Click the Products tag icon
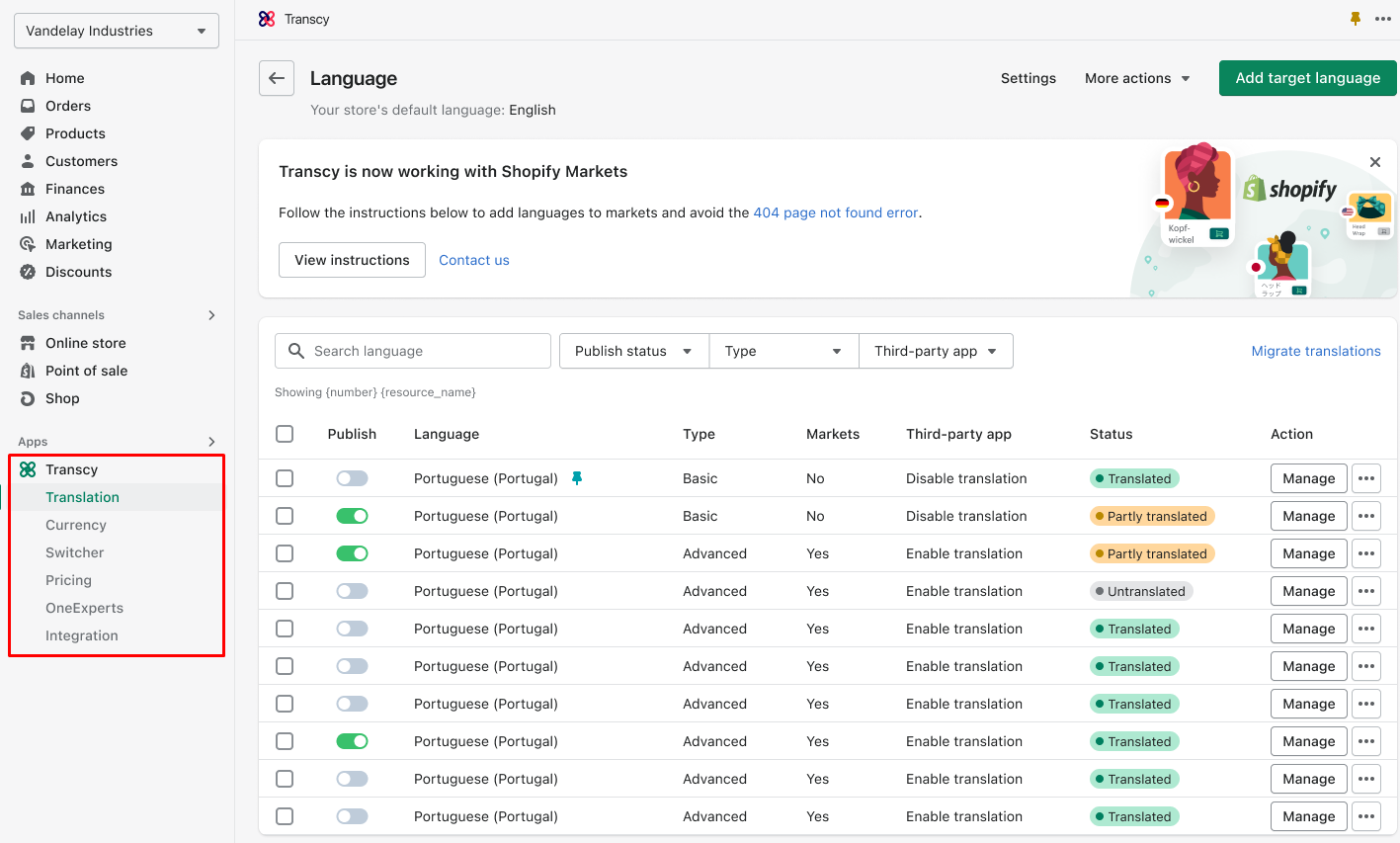 click(x=28, y=133)
